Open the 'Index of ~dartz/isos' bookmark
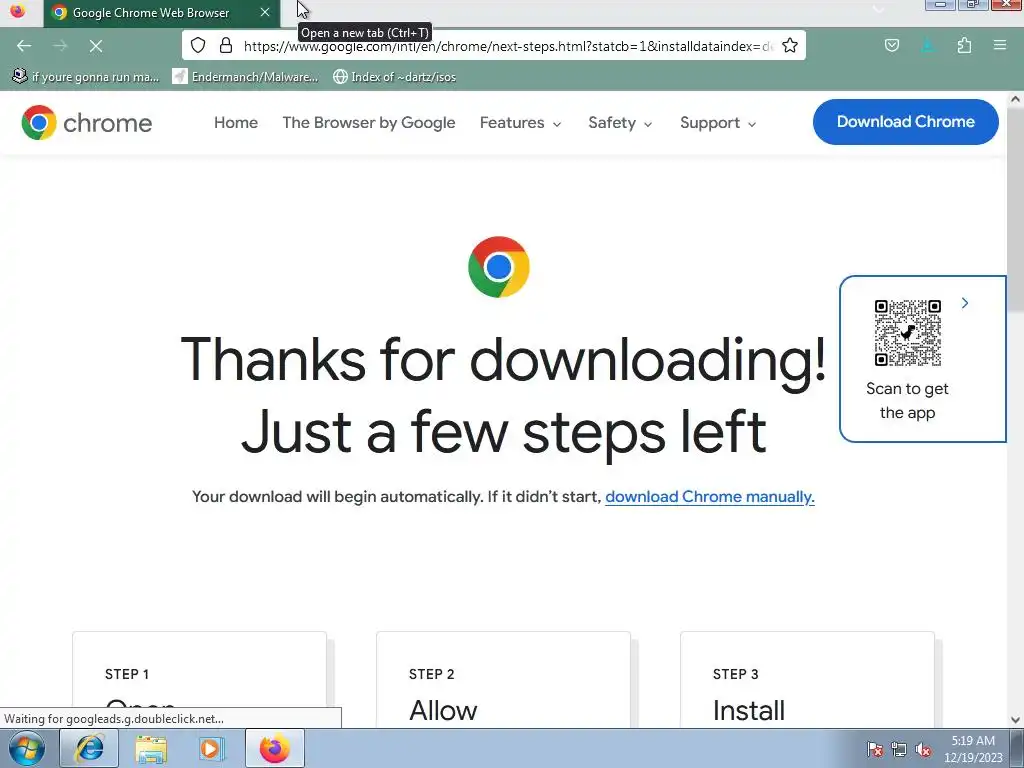This screenshot has height=768, width=1024. click(394, 76)
